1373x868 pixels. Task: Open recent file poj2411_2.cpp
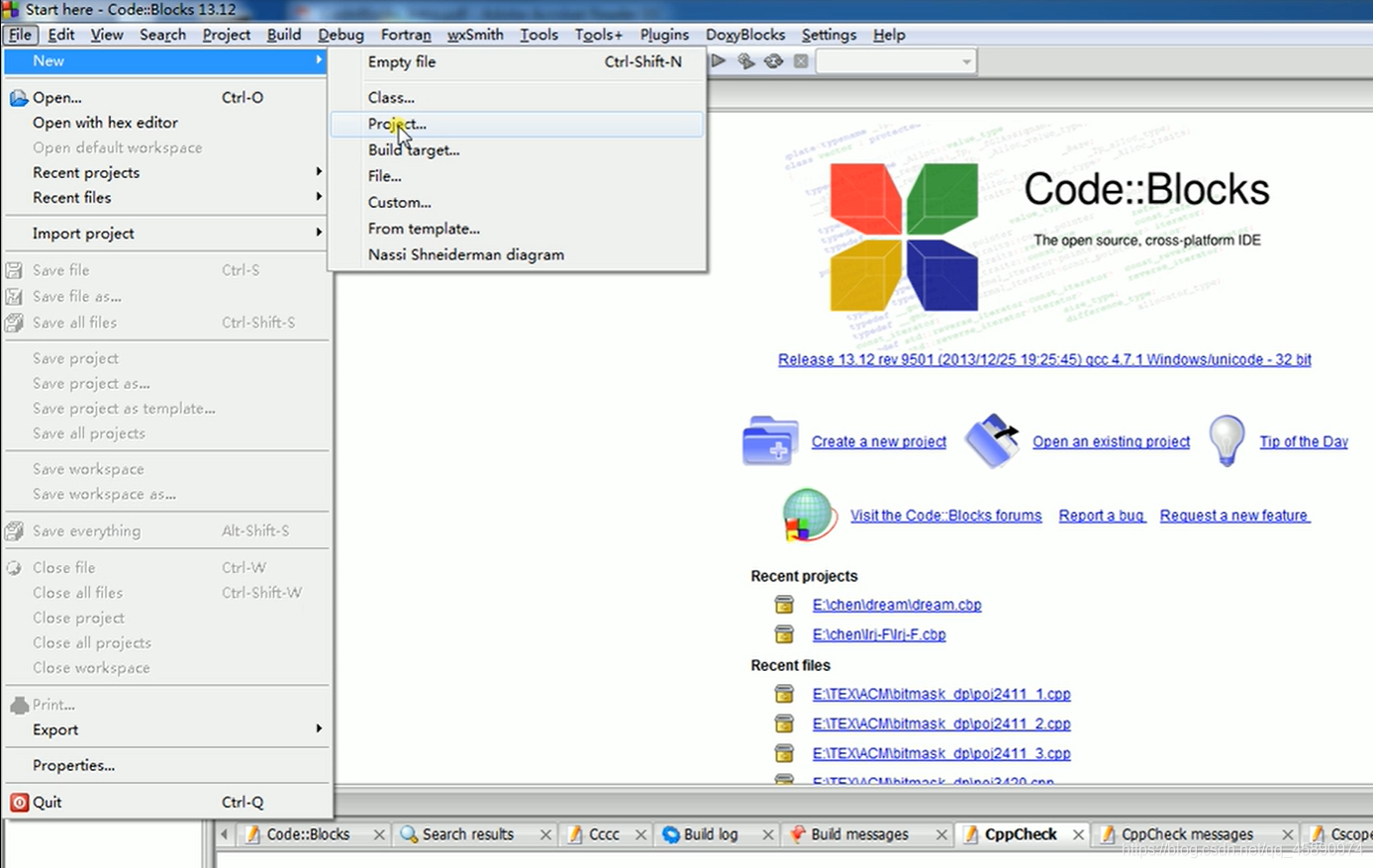coord(941,723)
